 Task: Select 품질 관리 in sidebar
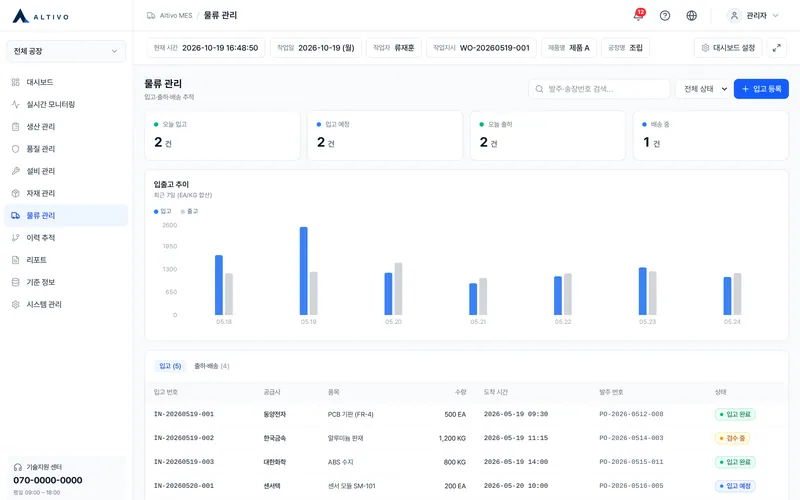[66, 149]
